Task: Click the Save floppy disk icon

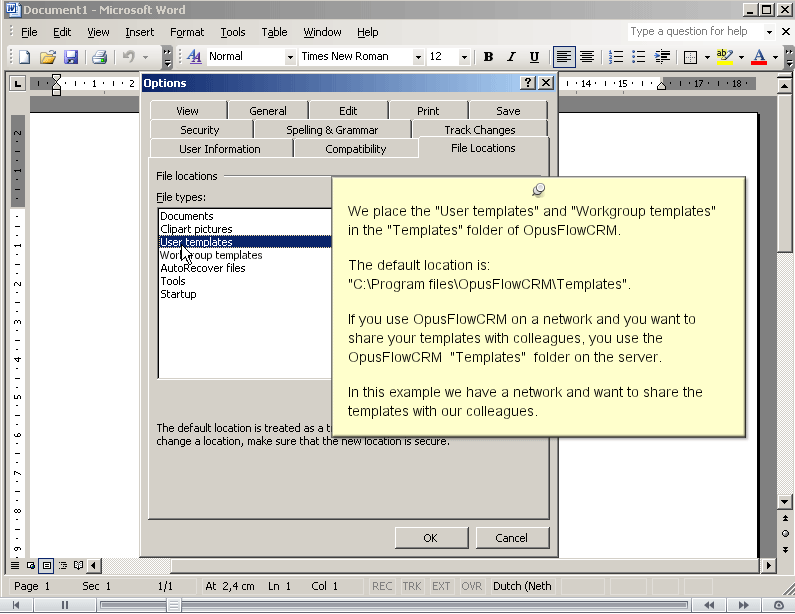Action: click(71, 57)
